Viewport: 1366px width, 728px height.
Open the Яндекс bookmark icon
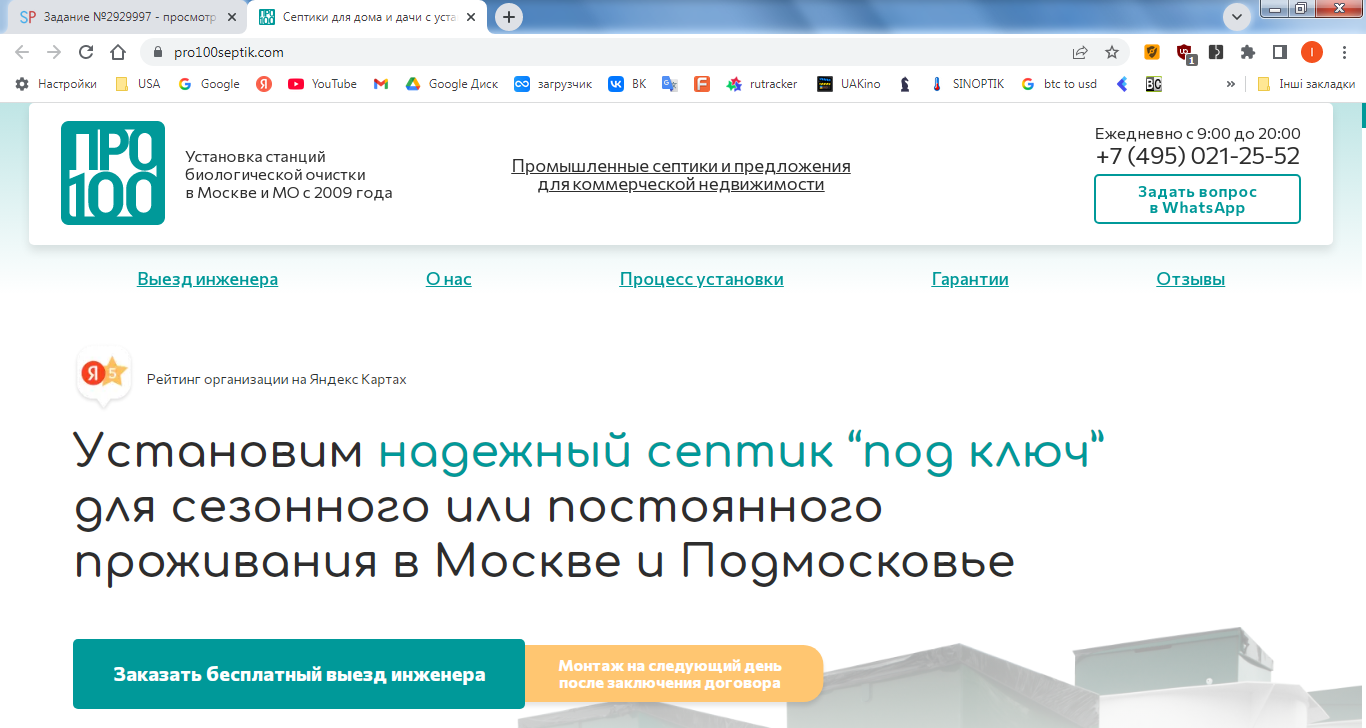[x=264, y=84]
